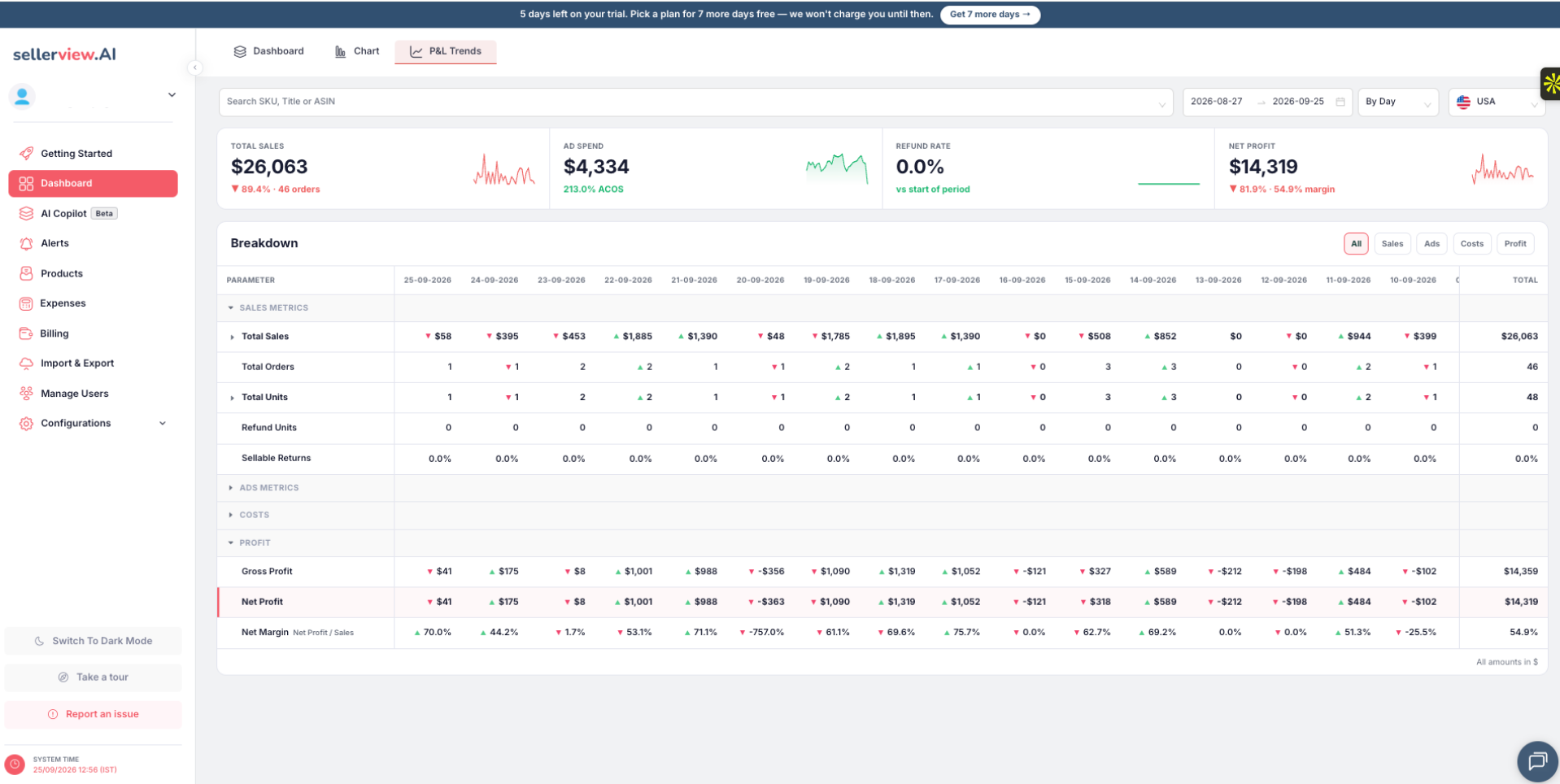
Task: Click the user avatar icon
Action: pos(22,96)
